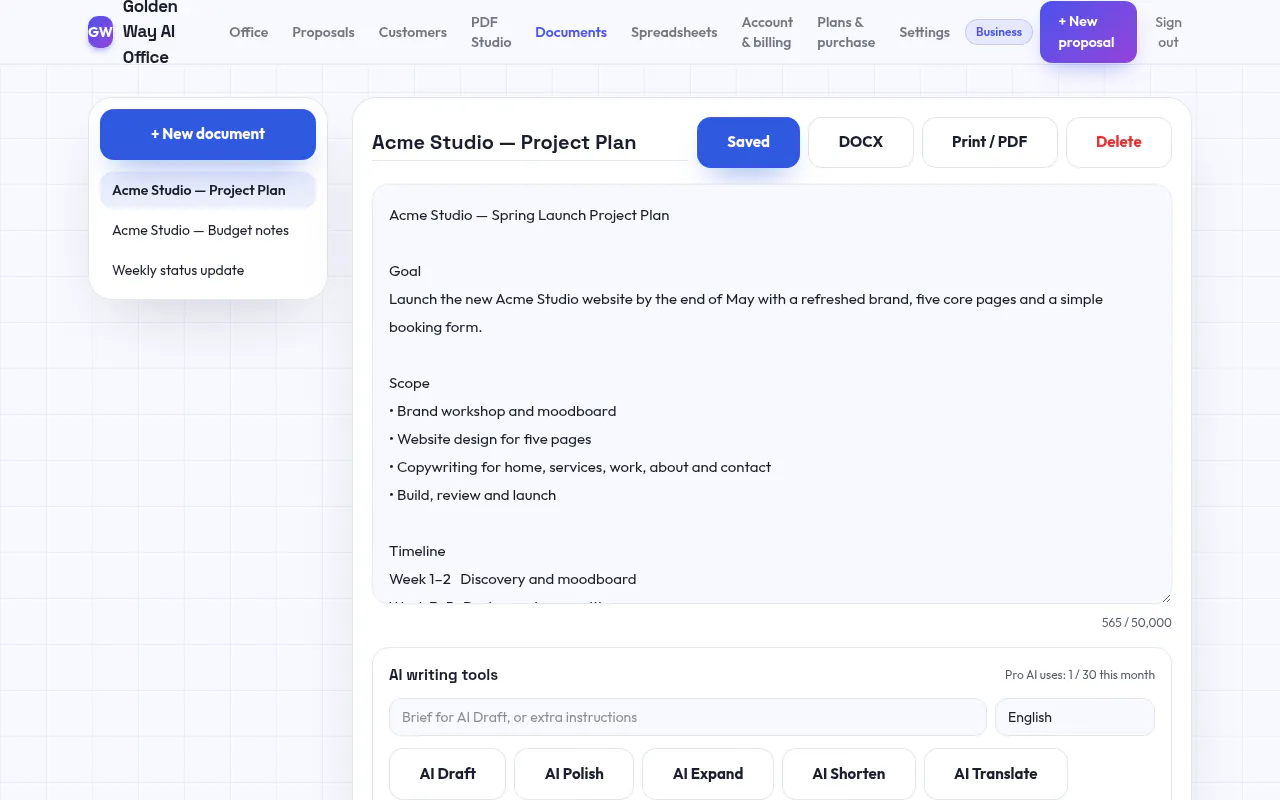
Task: Click the Golden Way AI Office title
Action: click(150, 32)
